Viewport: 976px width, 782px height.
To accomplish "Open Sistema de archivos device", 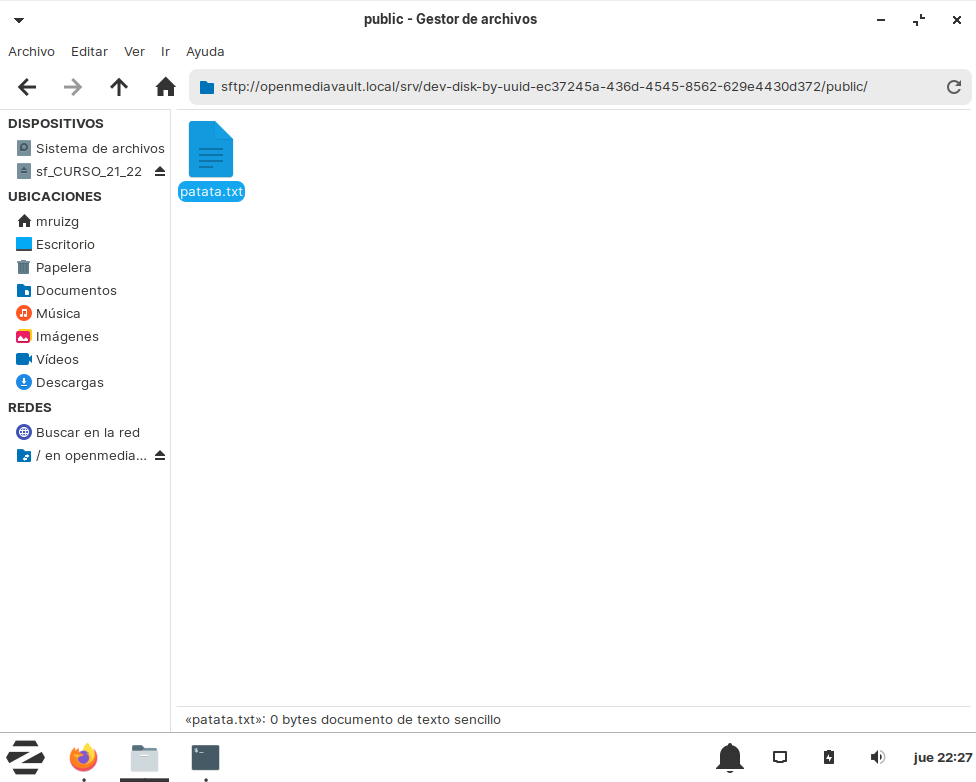I will coord(99,148).
